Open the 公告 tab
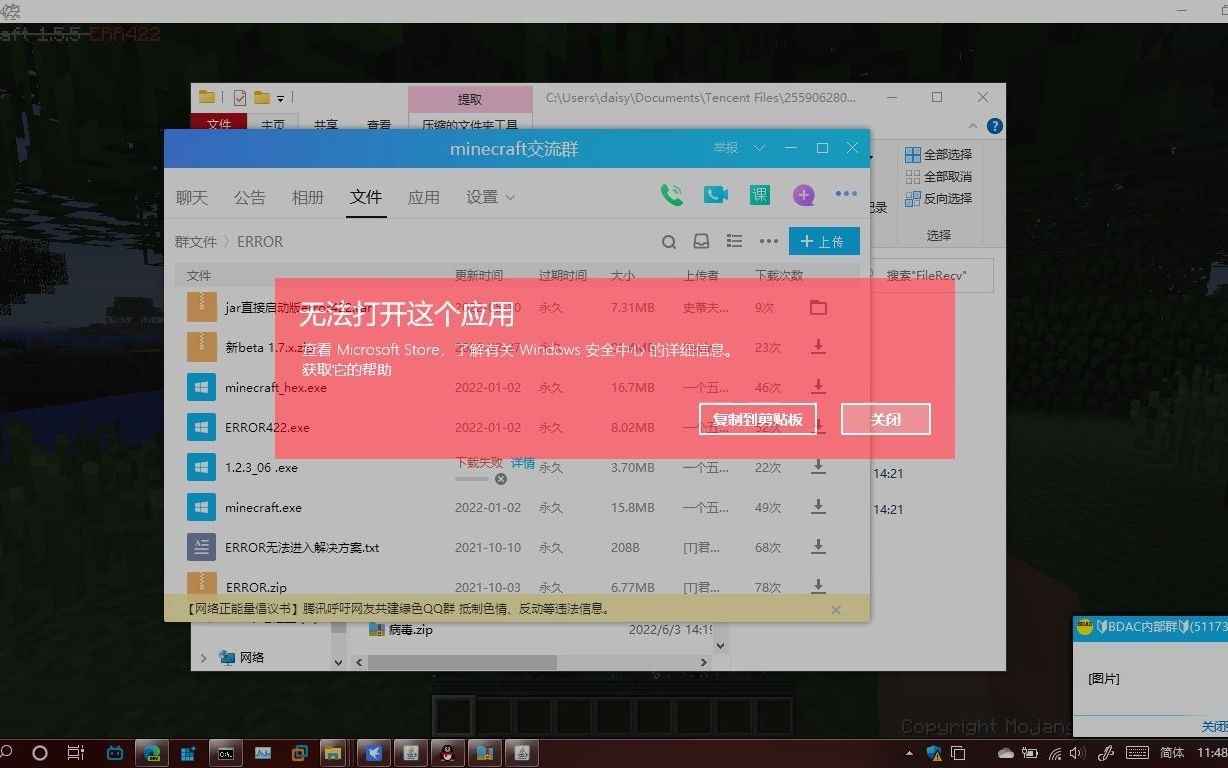Viewport: 1228px width, 768px height. 250,197
